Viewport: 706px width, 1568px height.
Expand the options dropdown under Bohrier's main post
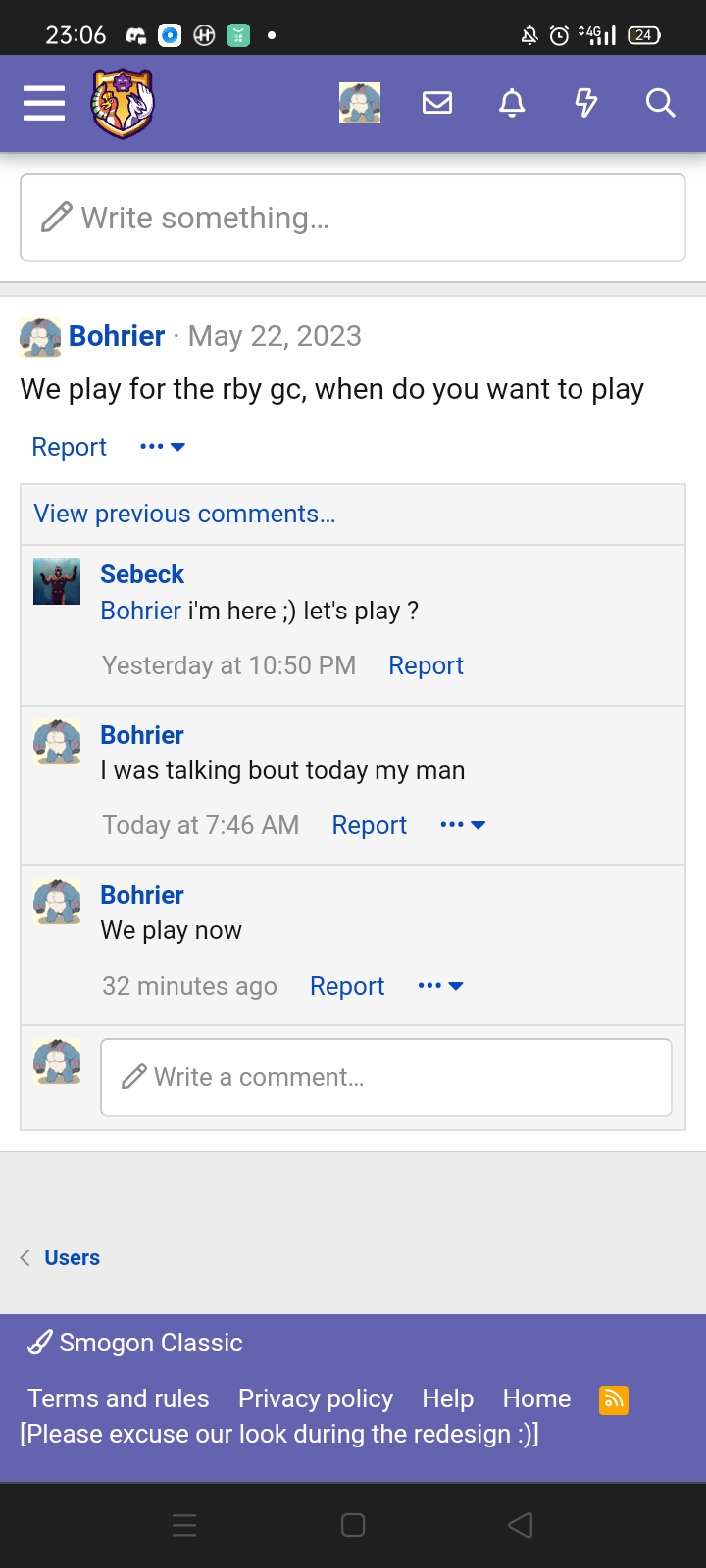(x=163, y=447)
